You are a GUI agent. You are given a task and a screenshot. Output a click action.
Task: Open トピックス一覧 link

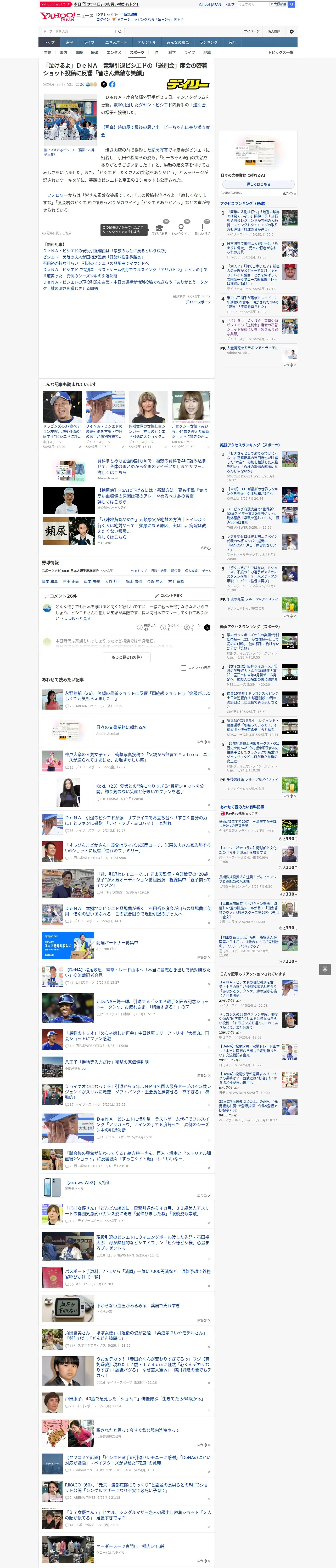[281, 53]
